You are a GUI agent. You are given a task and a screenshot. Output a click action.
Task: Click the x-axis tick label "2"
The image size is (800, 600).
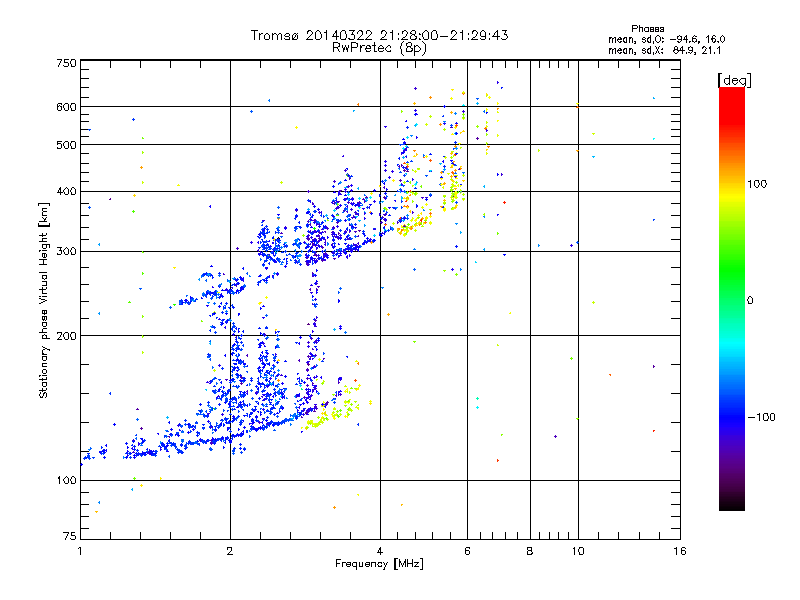point(230,551)
